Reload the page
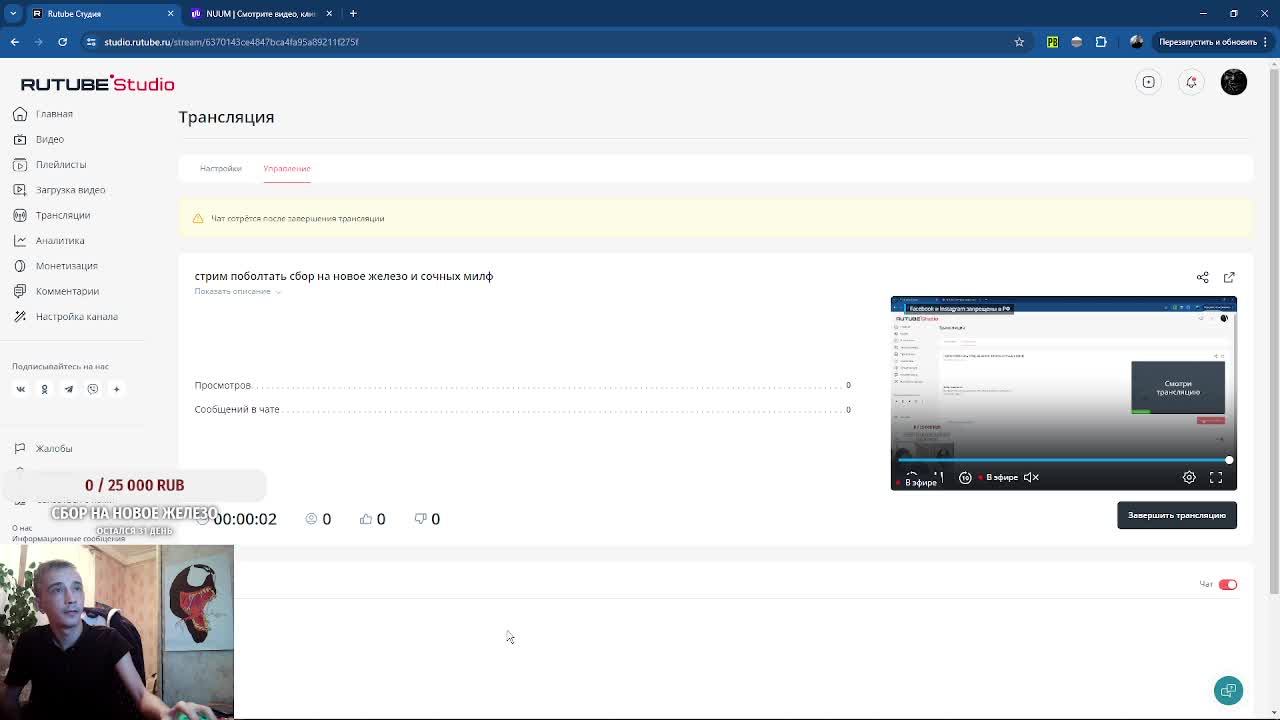This screenshot has width=1280, height=720. click(x=62, y=42)
